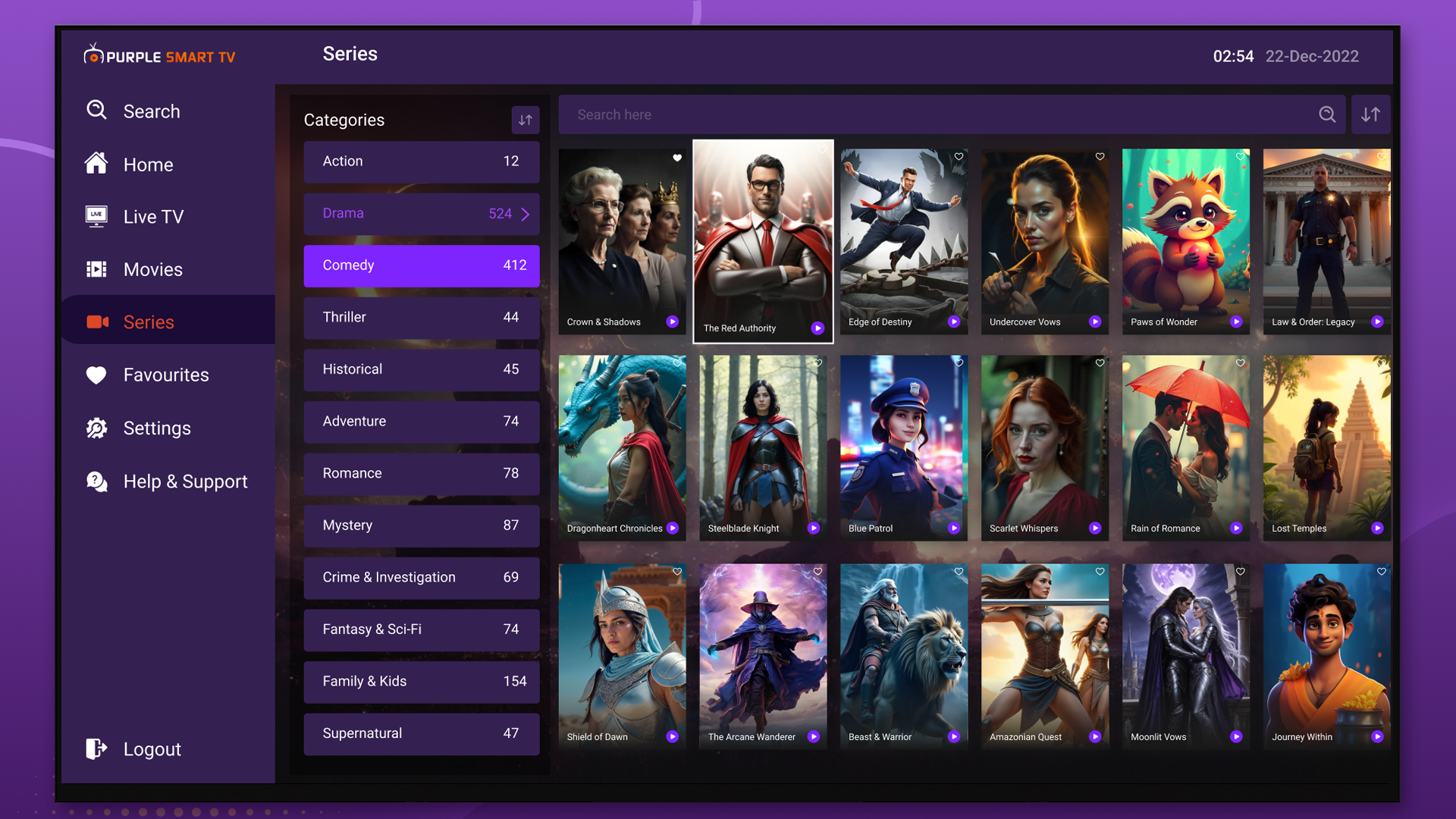Open the Thriller category
Image resolution: width=1456 pixels, height=819 pixels.
coord(422,318)
